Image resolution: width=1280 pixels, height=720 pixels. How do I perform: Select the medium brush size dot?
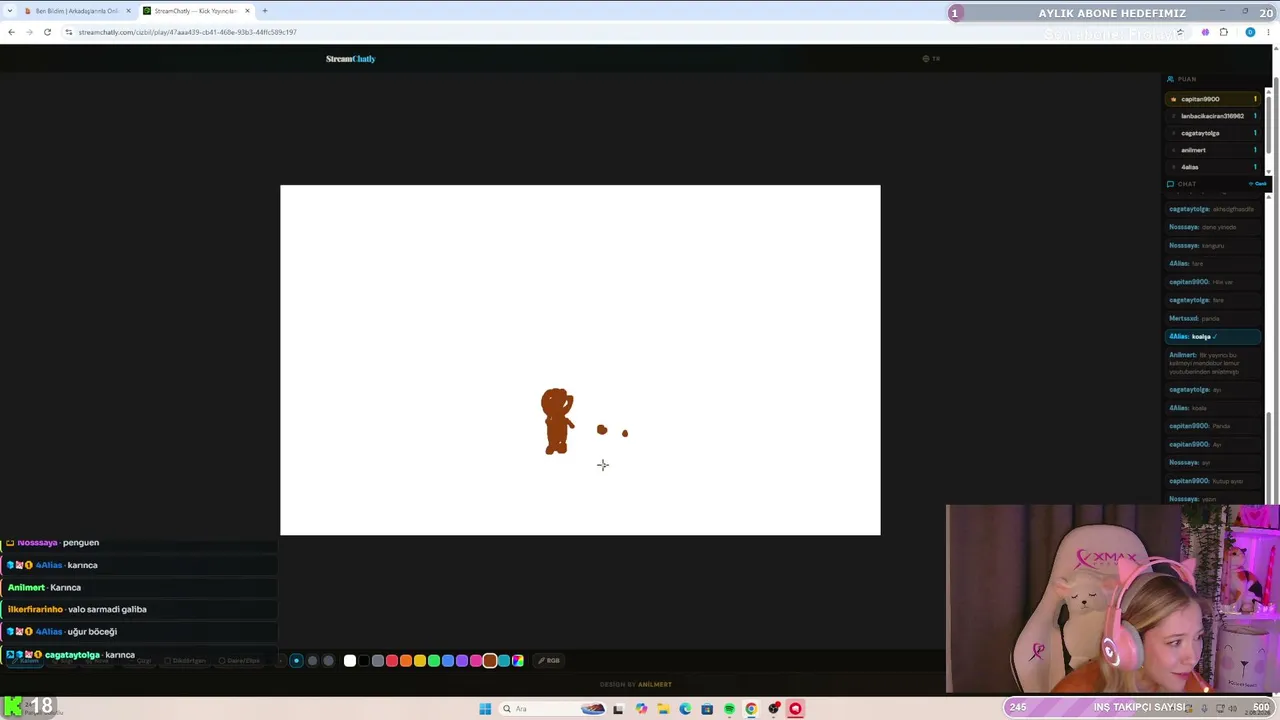click(312, 660)
